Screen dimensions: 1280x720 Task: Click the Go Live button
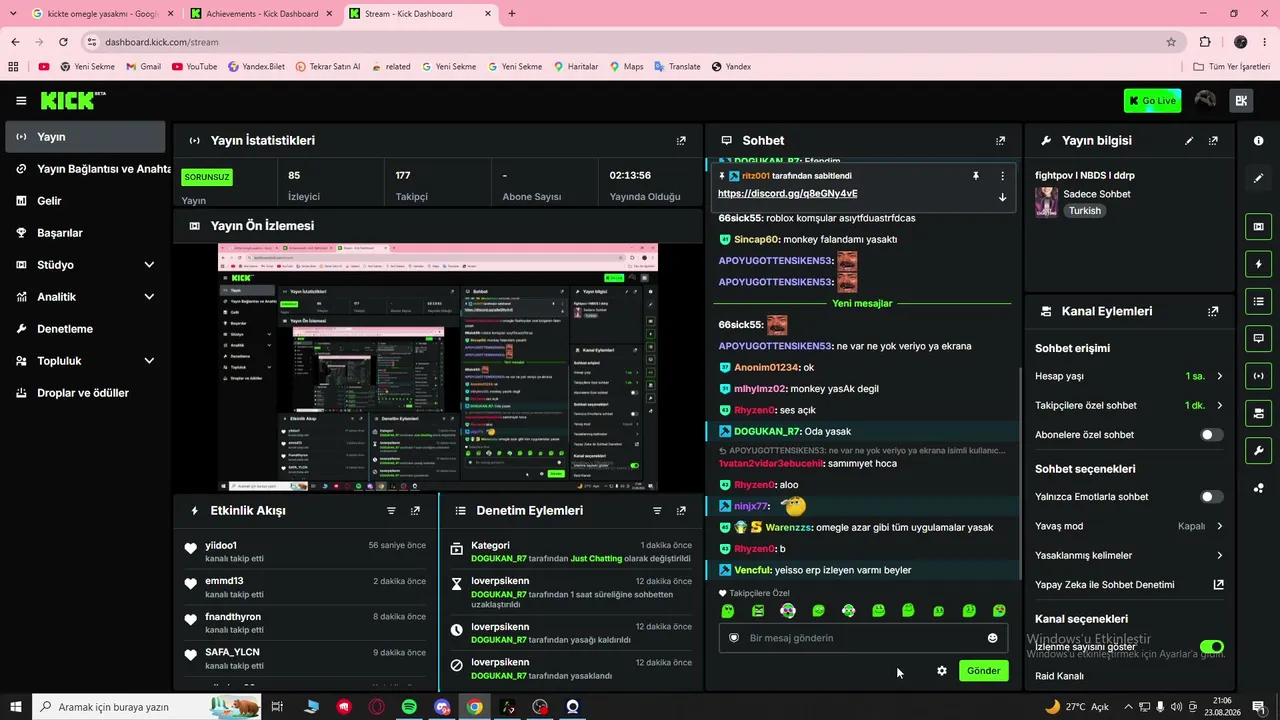point(1152,101)
